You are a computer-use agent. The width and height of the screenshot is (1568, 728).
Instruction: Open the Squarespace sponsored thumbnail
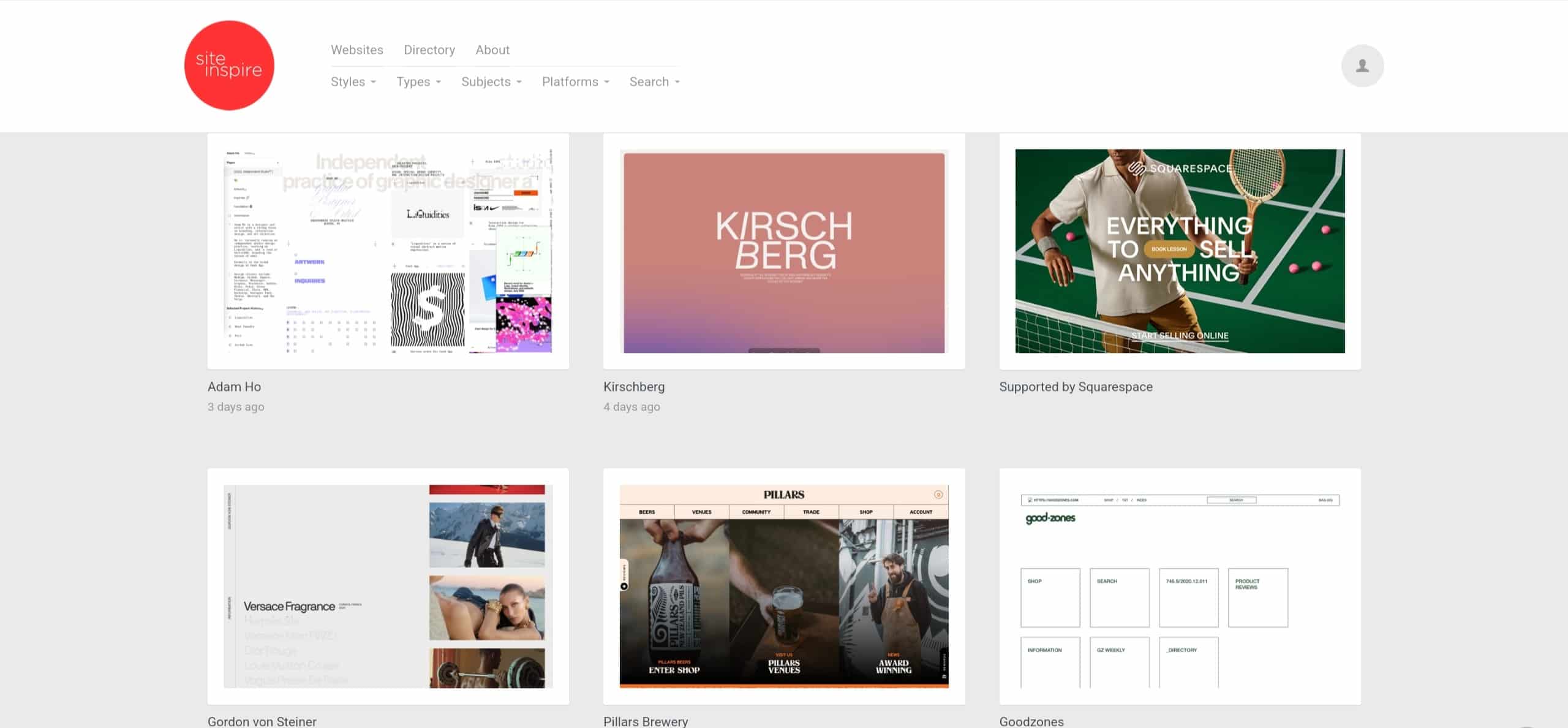pos(1180,251)
